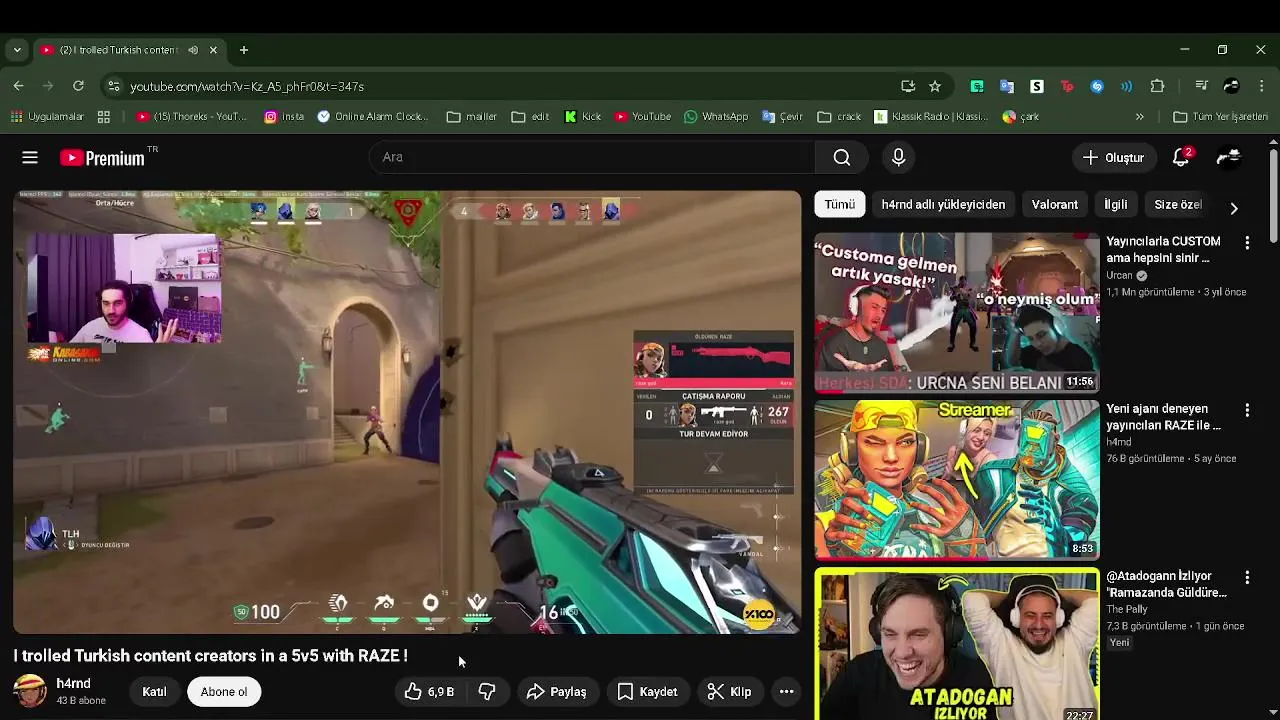The width and height of the screenshot is (1280, 720).
Task: Open '@Atadogann İzliyor' video title
Action: pos(1166,584)
